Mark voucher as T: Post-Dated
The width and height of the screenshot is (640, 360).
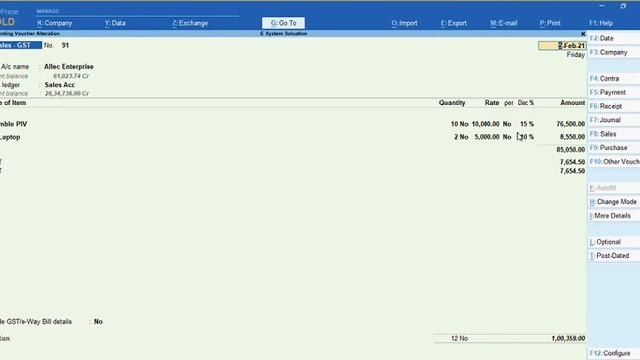[x=613, y=256]
